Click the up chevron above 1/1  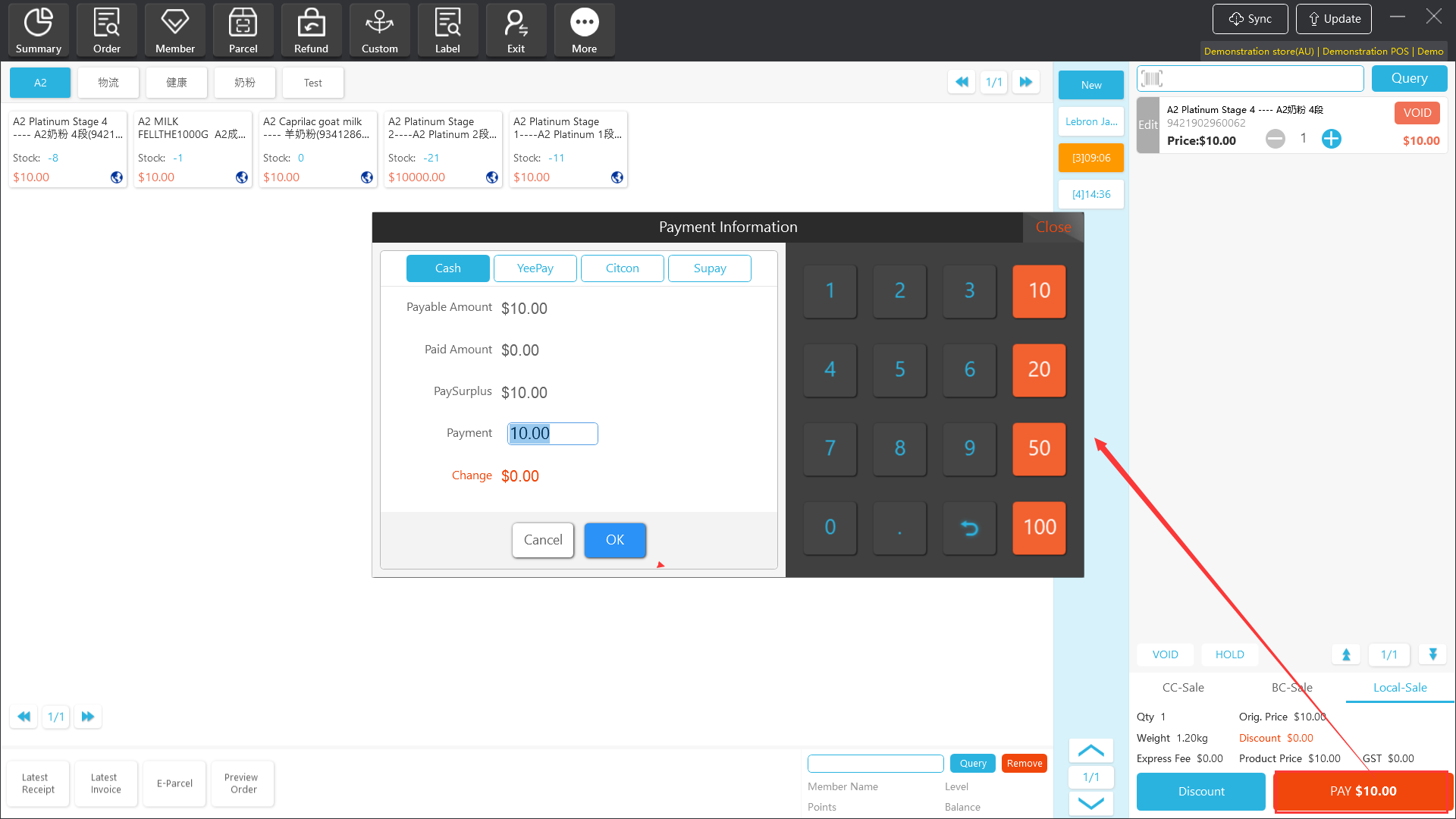tap(1090, 751)
